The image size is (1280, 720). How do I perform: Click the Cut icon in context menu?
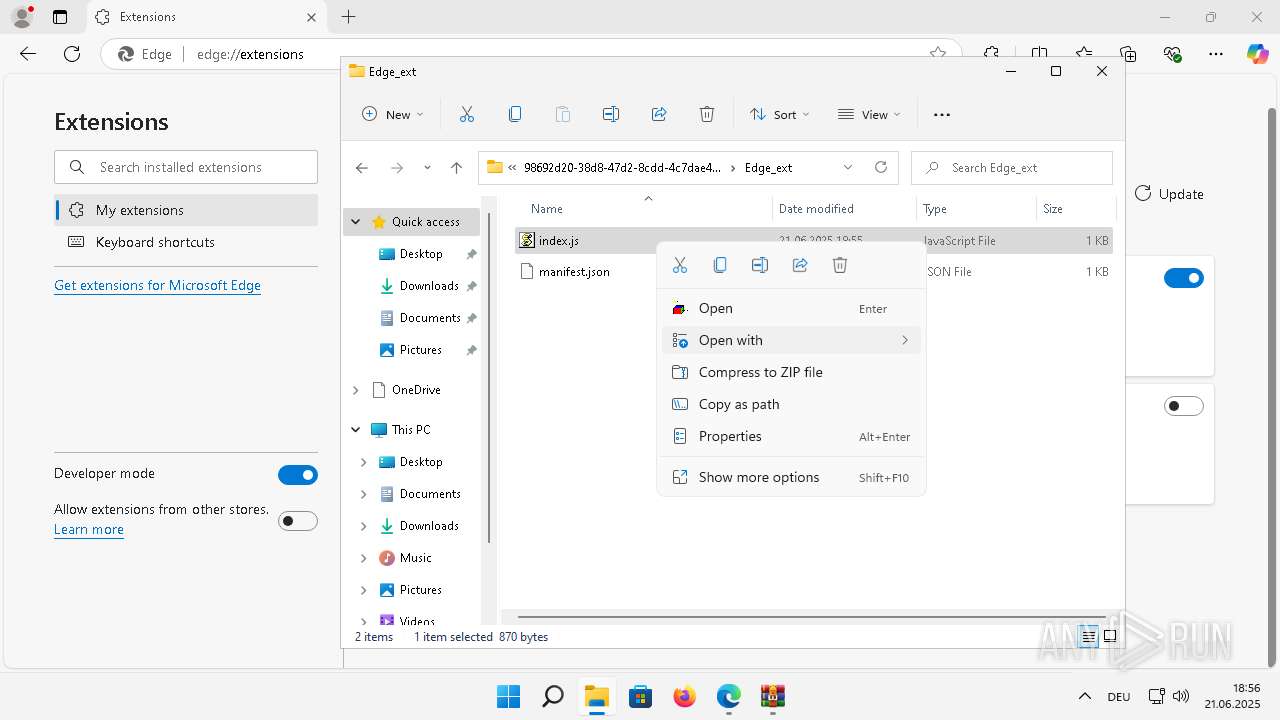[x=680, y=265]
